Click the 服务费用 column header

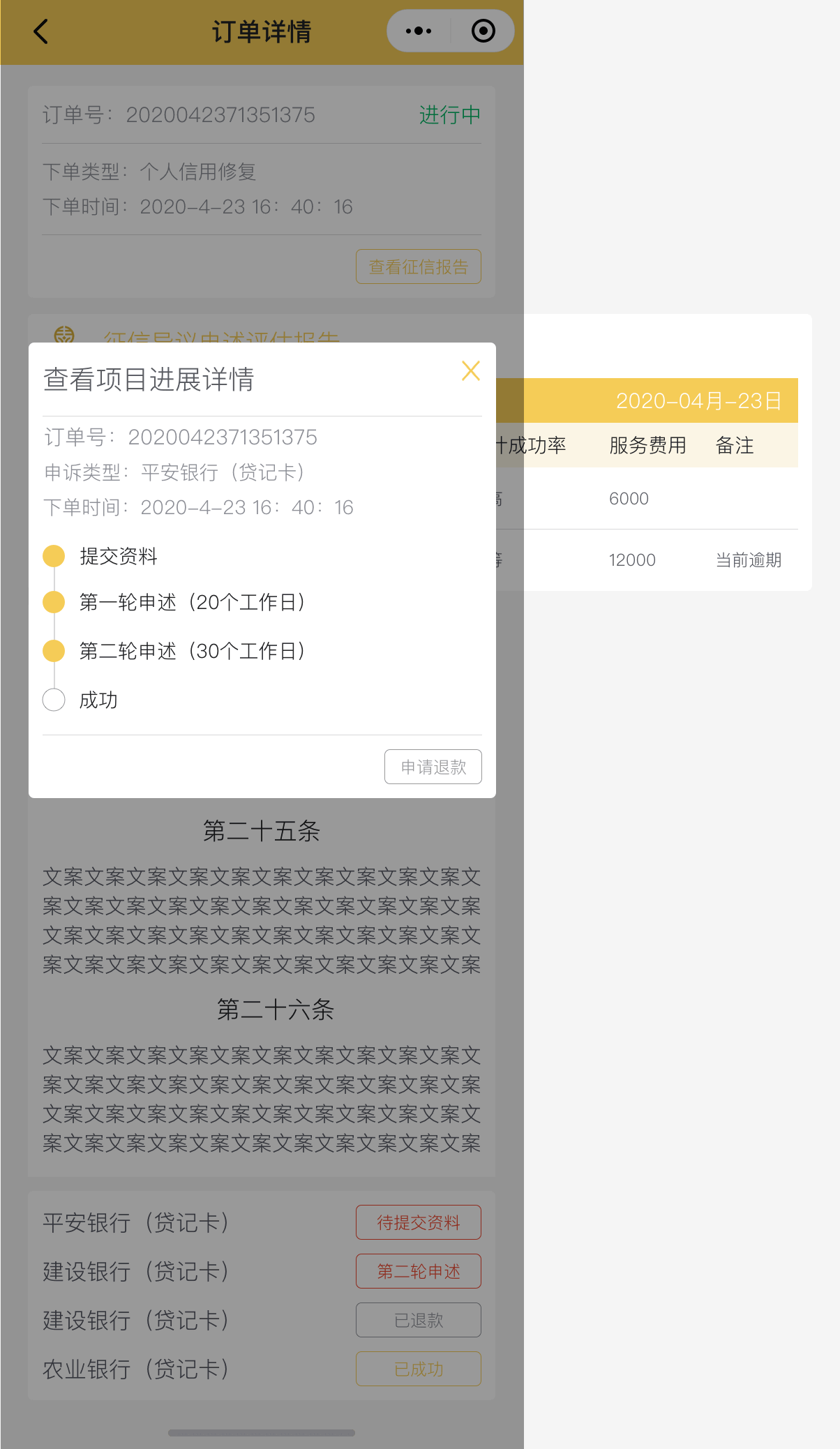click(x=647, y=445)
